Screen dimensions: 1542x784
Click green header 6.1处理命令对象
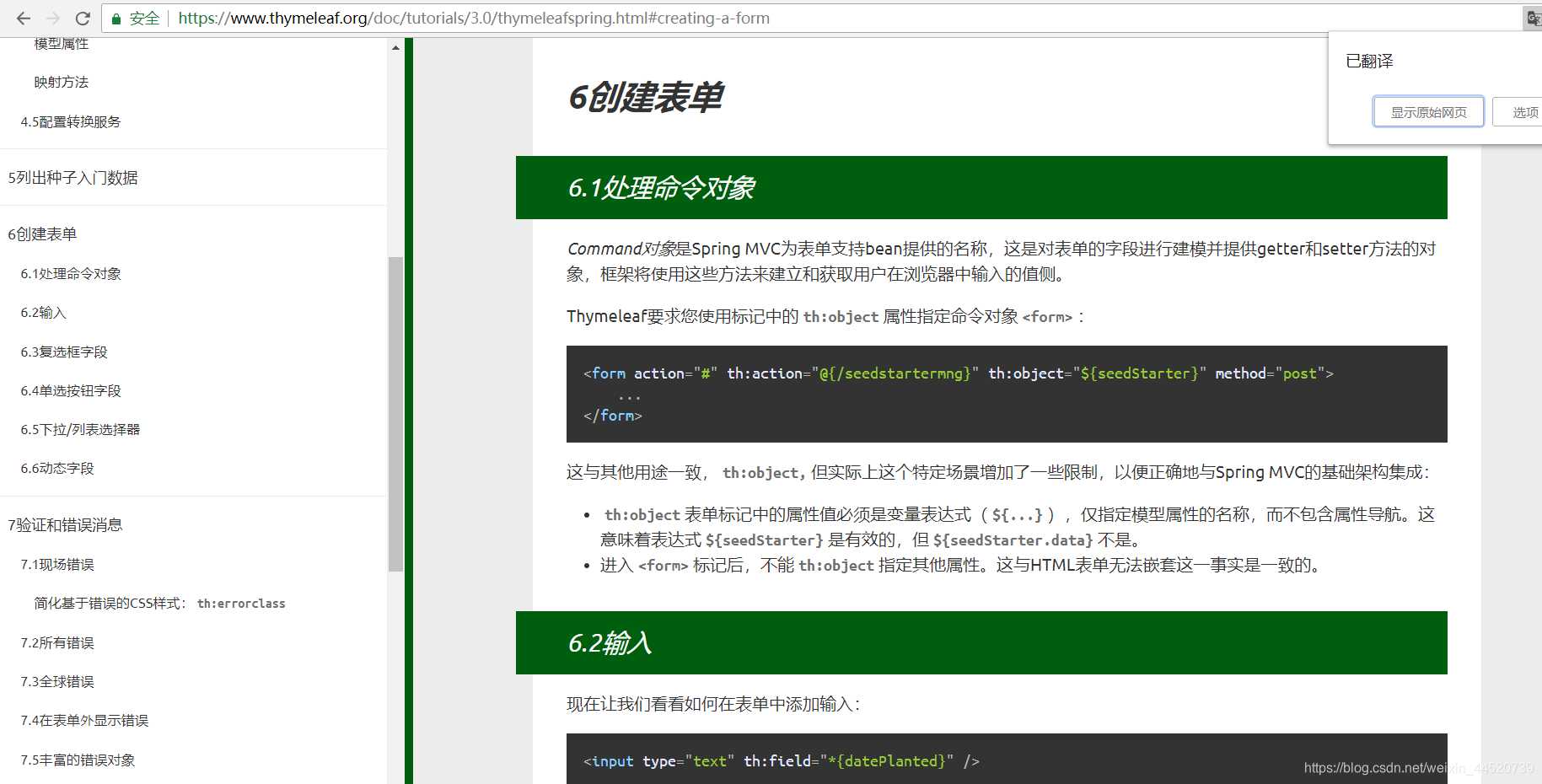pos(981,187)
